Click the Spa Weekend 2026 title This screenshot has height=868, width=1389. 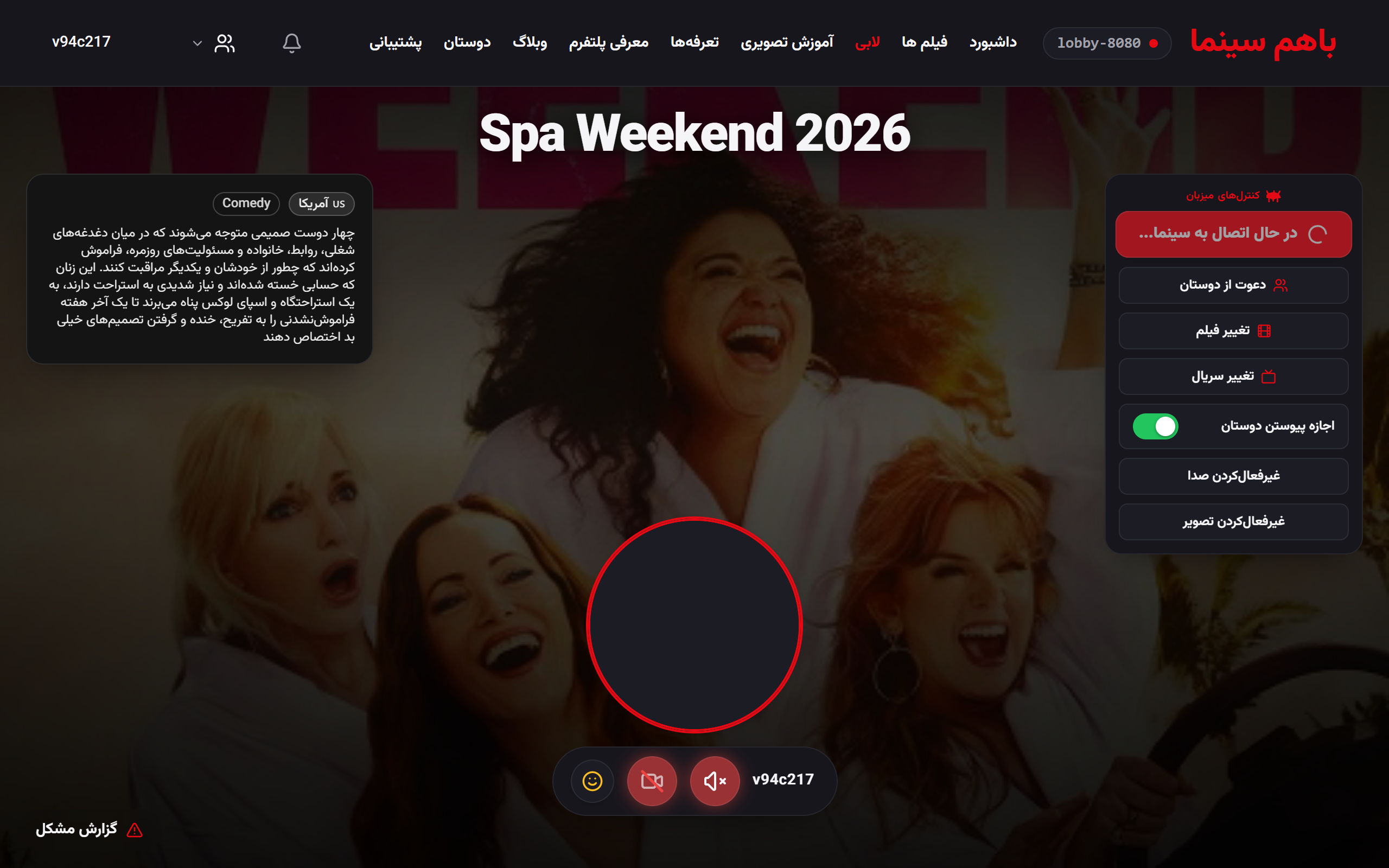pyautogui.click(x=694, y=133)
